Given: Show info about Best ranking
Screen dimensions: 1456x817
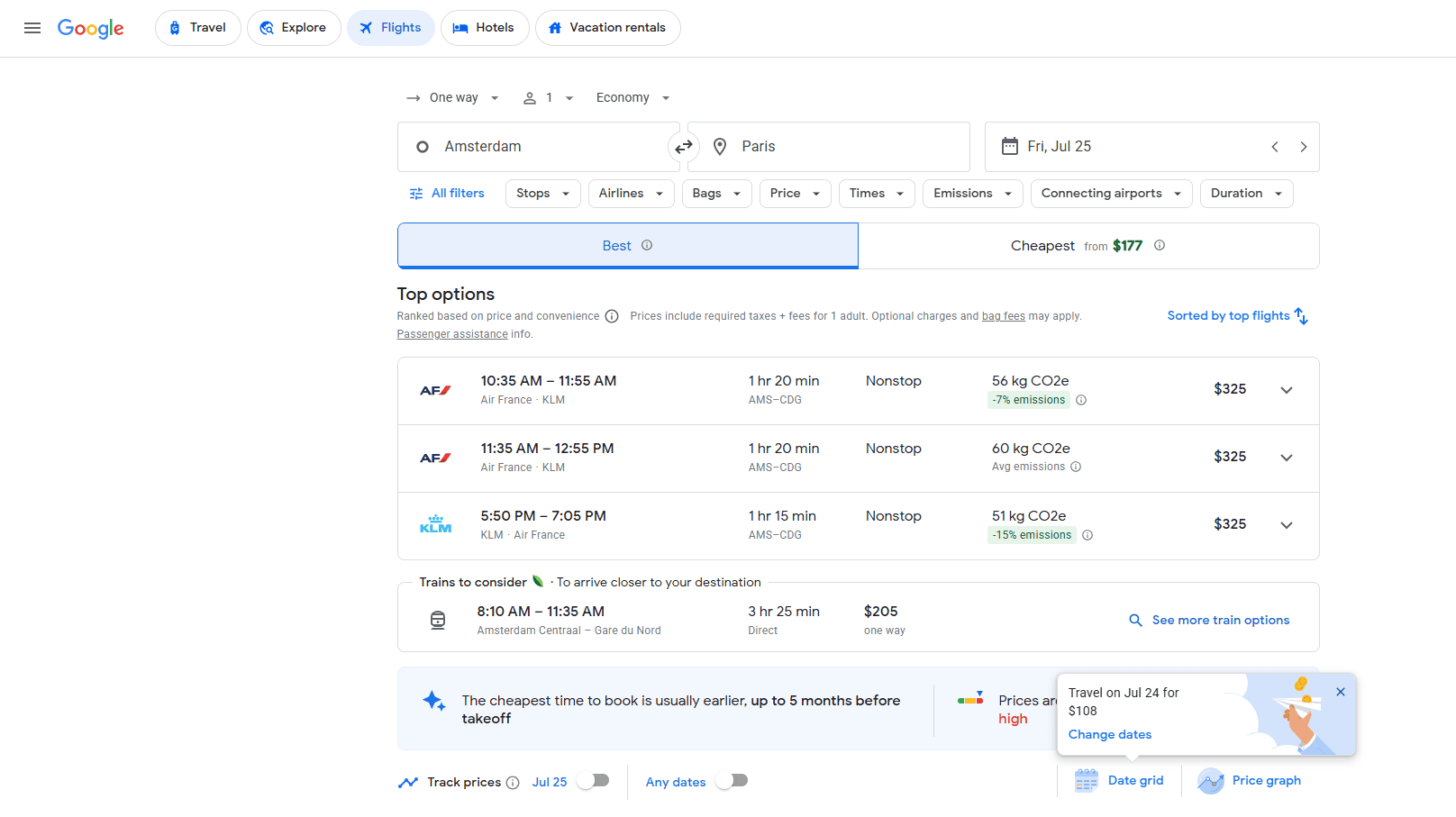Looking at the screenshot, I should (x=647, y=245).
